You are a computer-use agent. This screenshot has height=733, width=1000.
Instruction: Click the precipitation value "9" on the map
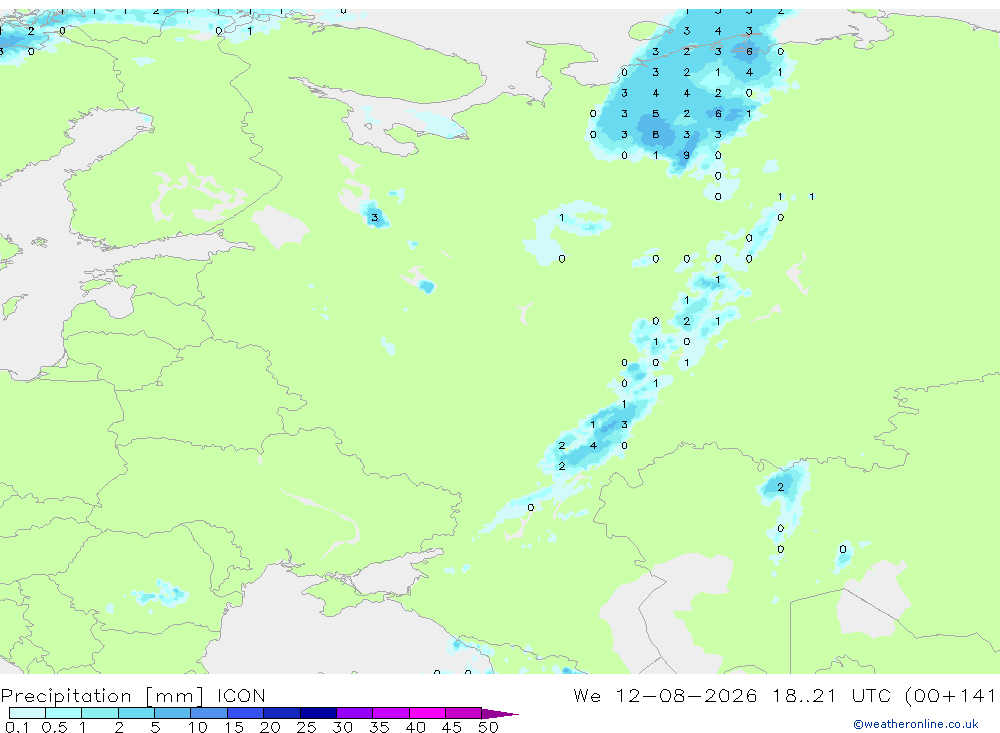tap(686, 155)
